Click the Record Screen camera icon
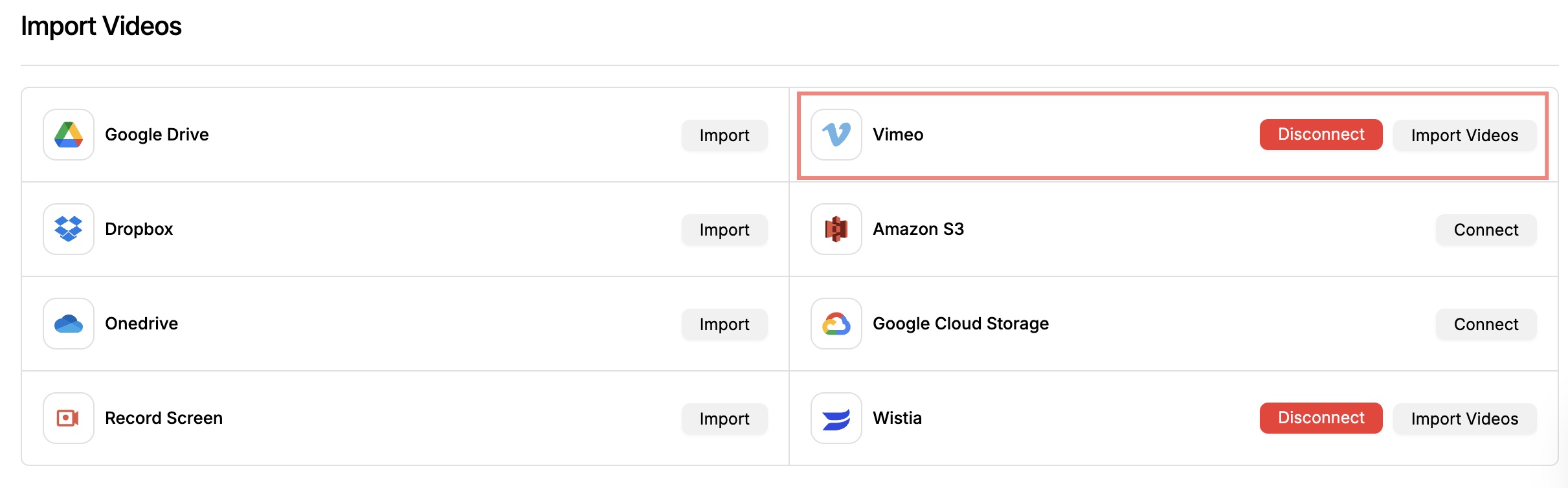 (x=69, y=418)
